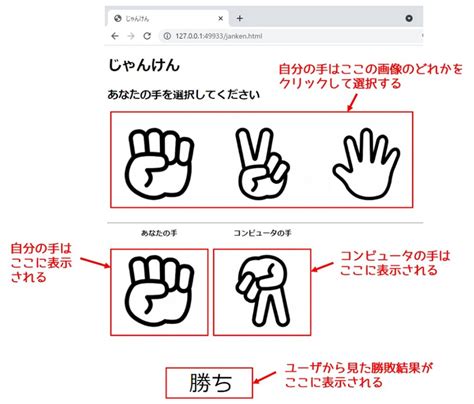Screen dimensions: 474x404
Task: Select the じゃんけん browser tab
Action: (x=168, y=18)
